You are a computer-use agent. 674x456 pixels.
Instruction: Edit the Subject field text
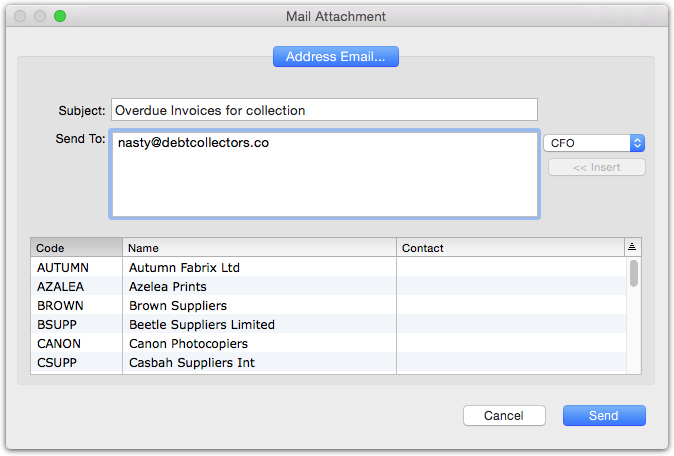tap(324, 110)
